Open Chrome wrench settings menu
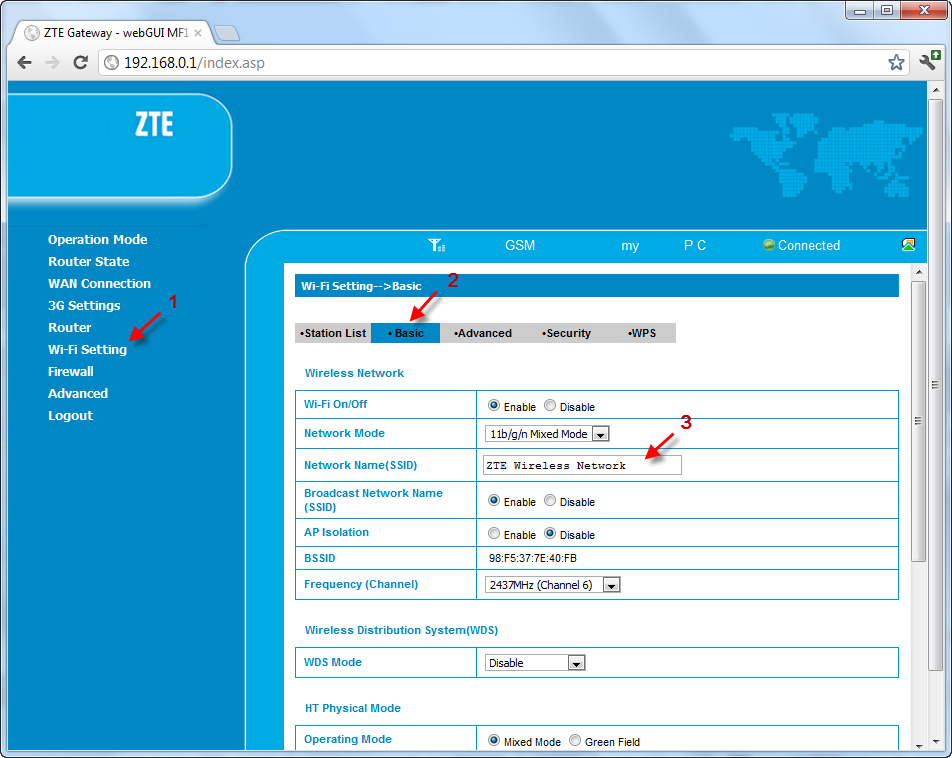Image resolution: width=952 pixels, height=758 pixels. [930, 61]
